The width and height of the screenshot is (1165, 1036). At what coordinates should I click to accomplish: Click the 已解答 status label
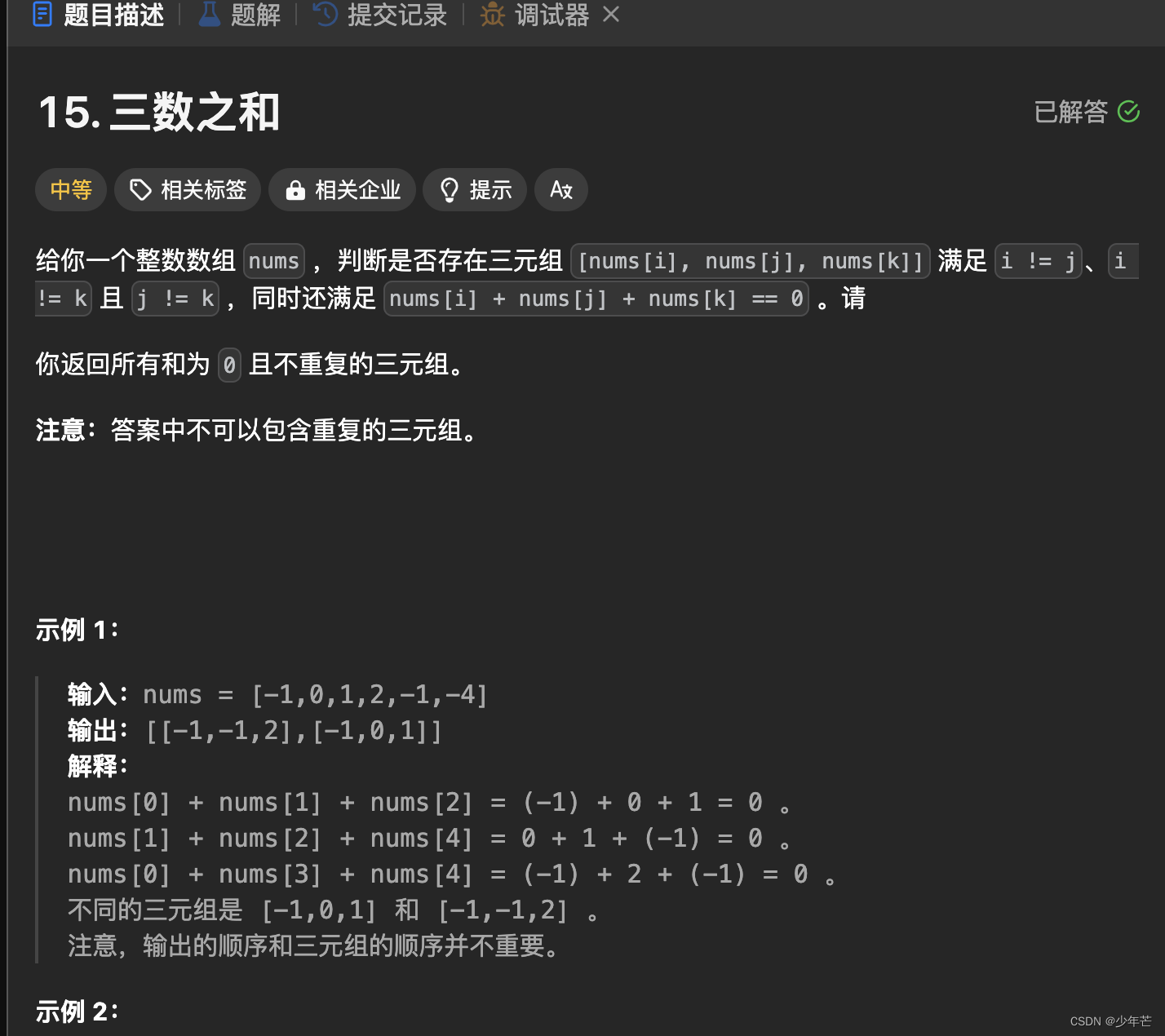(1070, 112)
